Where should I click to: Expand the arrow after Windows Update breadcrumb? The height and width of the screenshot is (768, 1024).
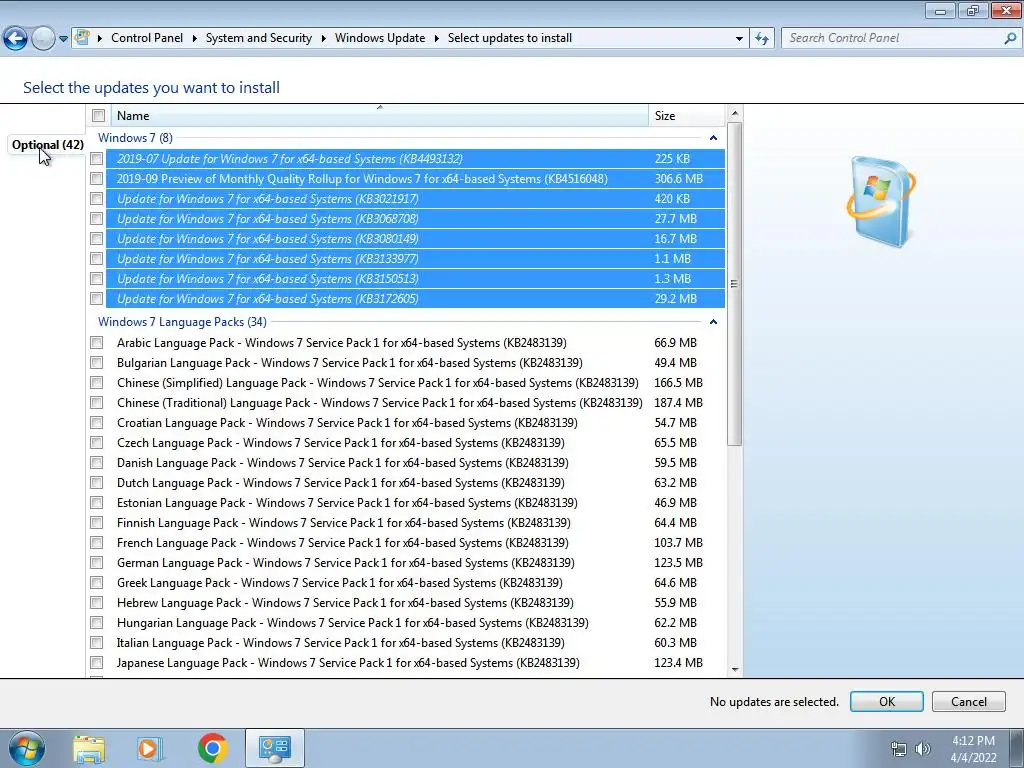[x=436, y=38]
